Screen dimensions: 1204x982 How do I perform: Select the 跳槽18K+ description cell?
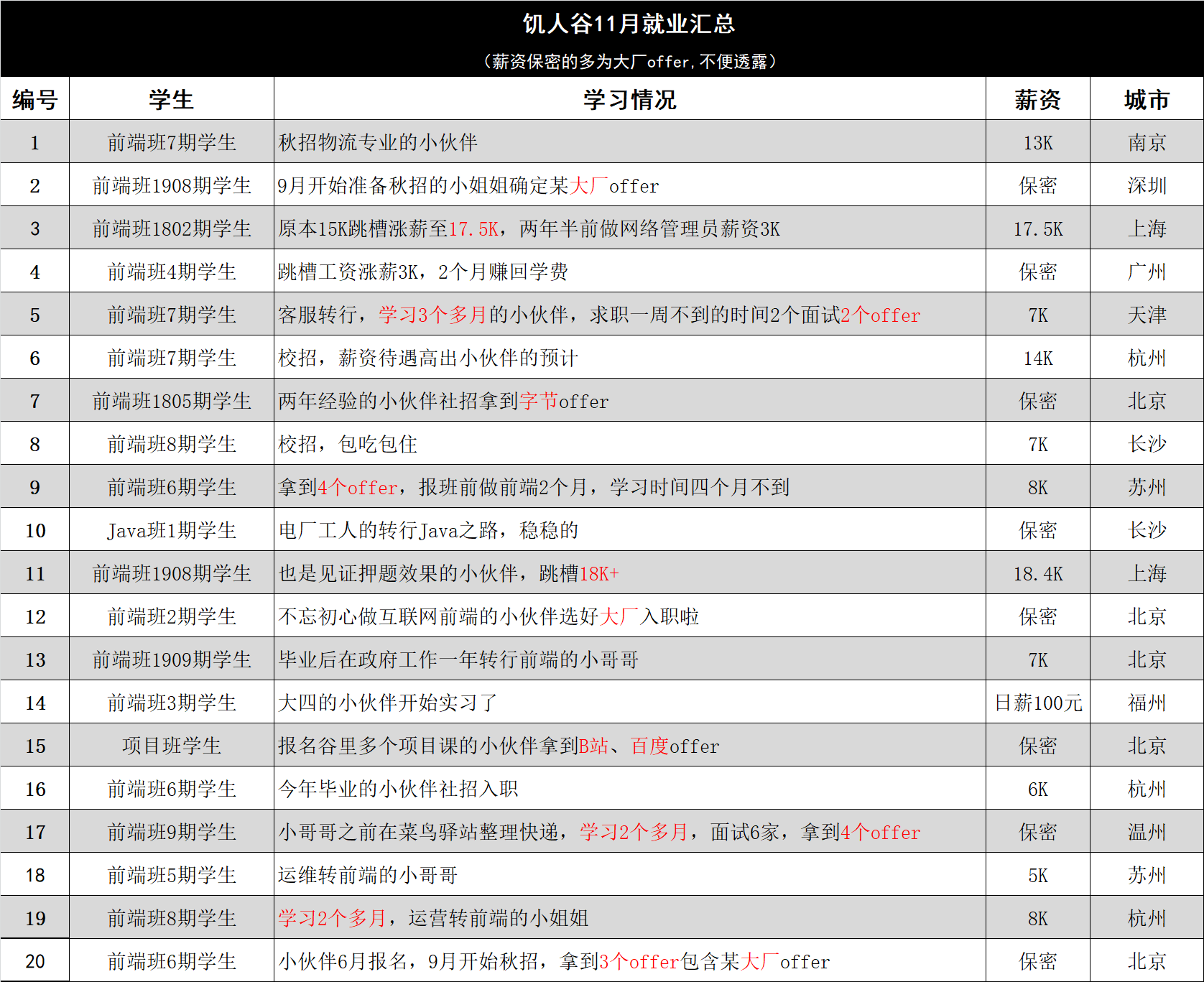click(630, 573)
